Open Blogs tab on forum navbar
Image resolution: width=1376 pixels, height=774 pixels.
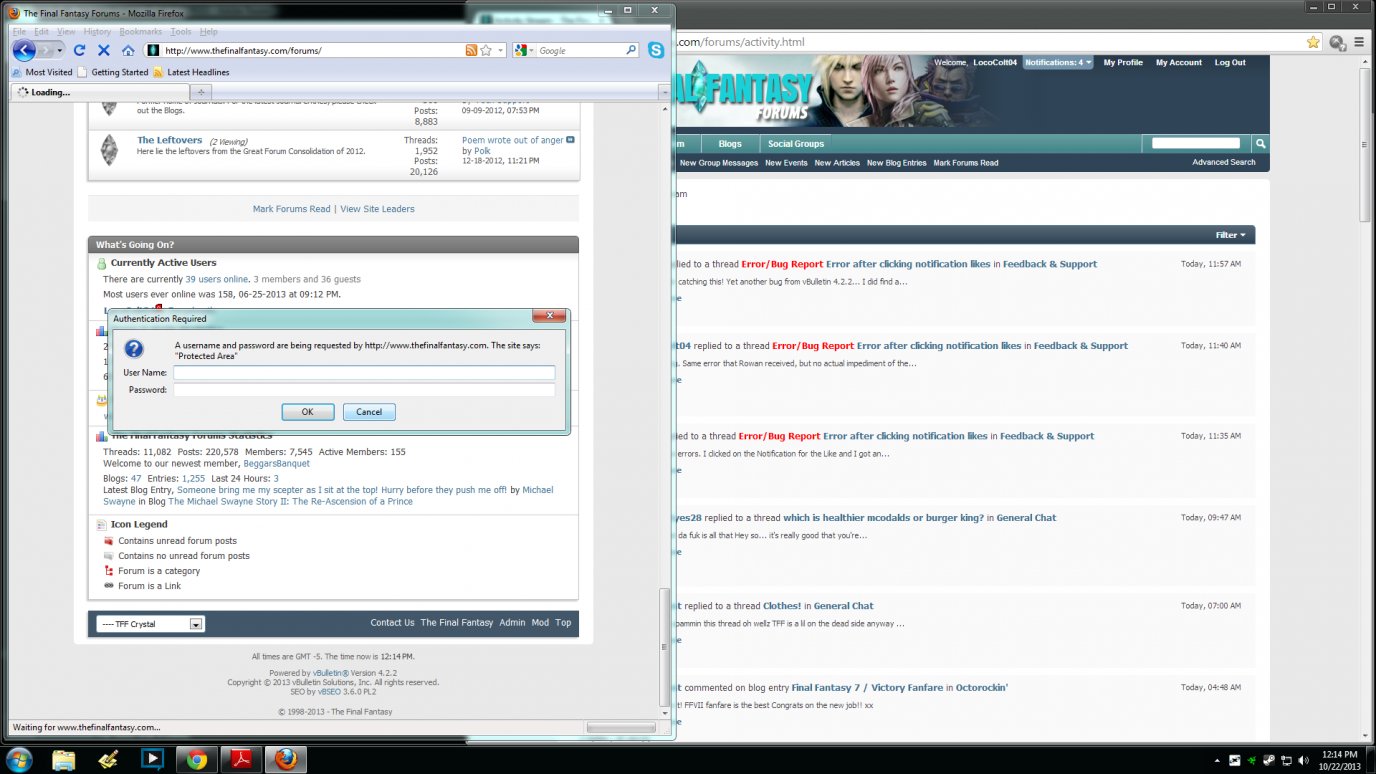(x=730, y=144)
